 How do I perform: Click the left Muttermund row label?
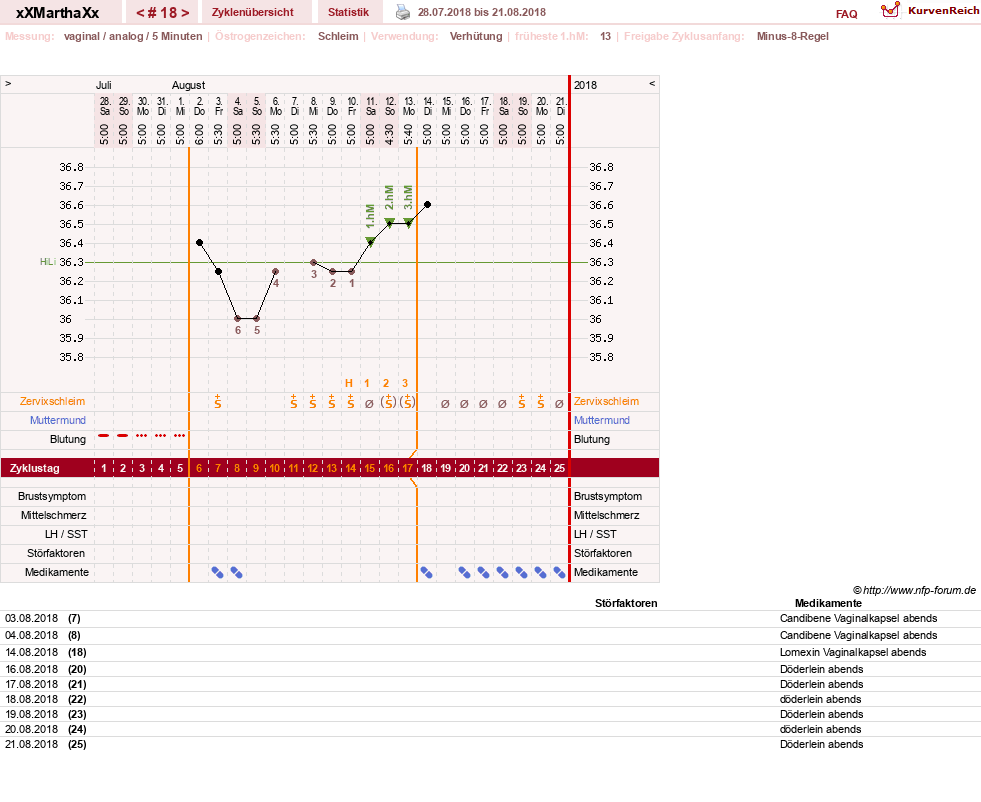[58, 420]
